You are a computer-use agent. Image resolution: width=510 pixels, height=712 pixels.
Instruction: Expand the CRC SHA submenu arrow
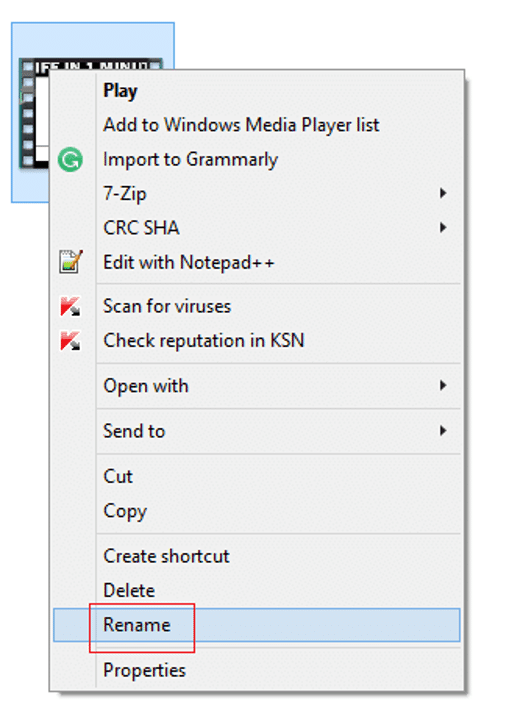443,227
